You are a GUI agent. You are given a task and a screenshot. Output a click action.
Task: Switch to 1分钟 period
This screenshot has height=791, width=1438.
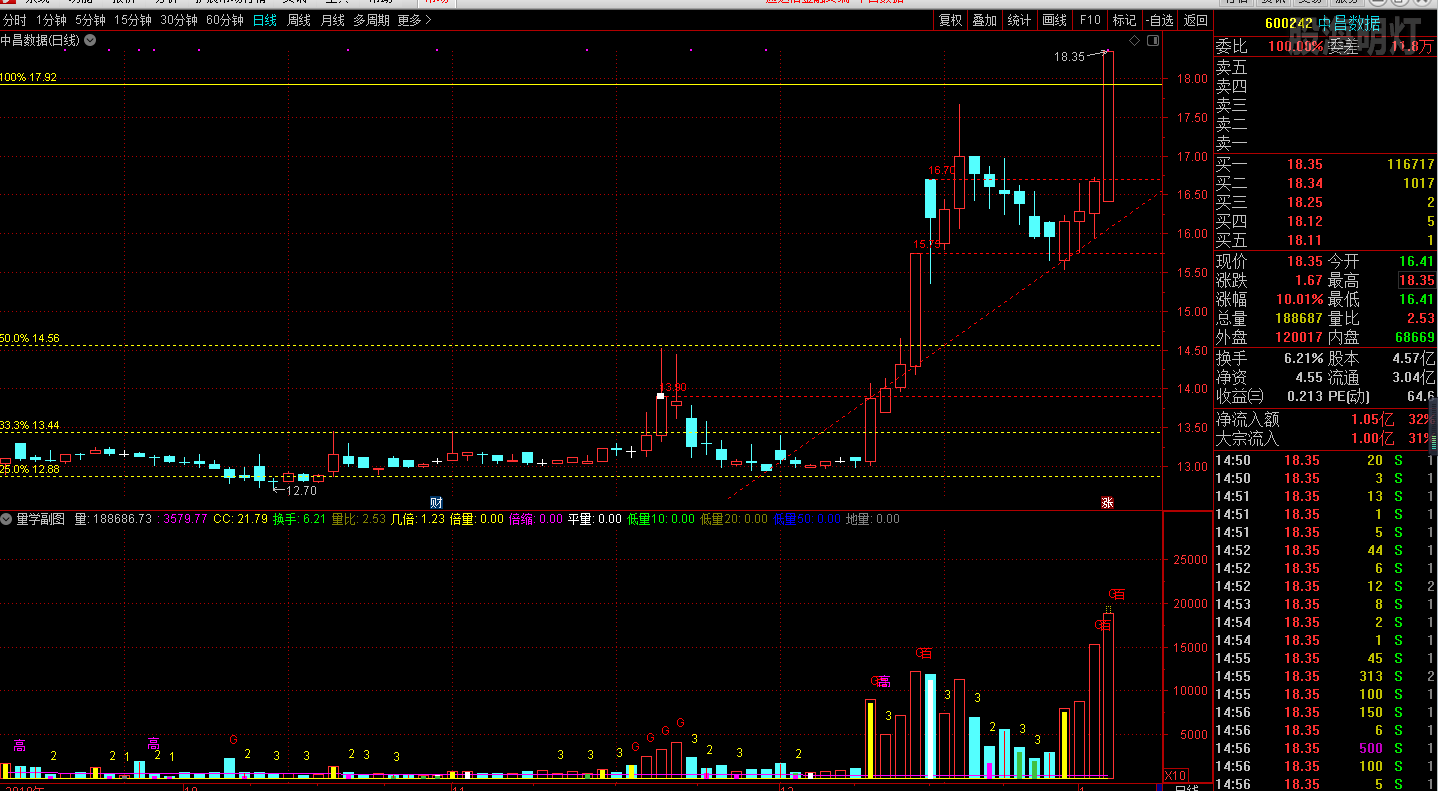pyautogui.click(x=52, y=20)
